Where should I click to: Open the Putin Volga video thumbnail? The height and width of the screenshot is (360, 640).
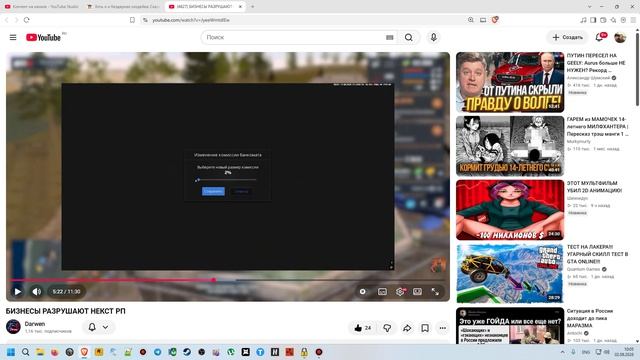[510, 82]
